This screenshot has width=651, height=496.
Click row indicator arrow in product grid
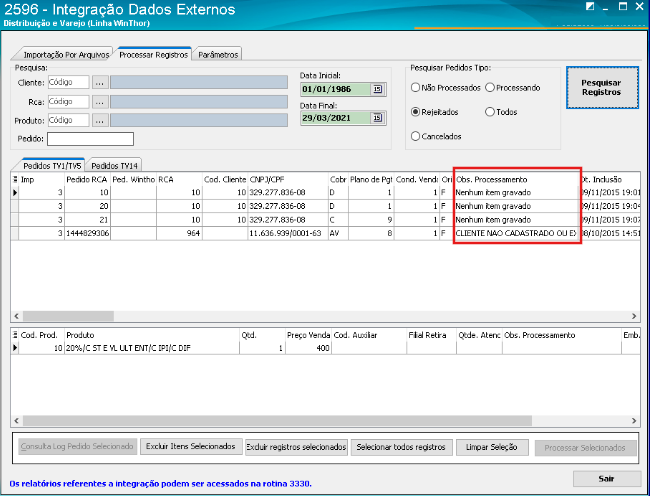coord(15,348)
